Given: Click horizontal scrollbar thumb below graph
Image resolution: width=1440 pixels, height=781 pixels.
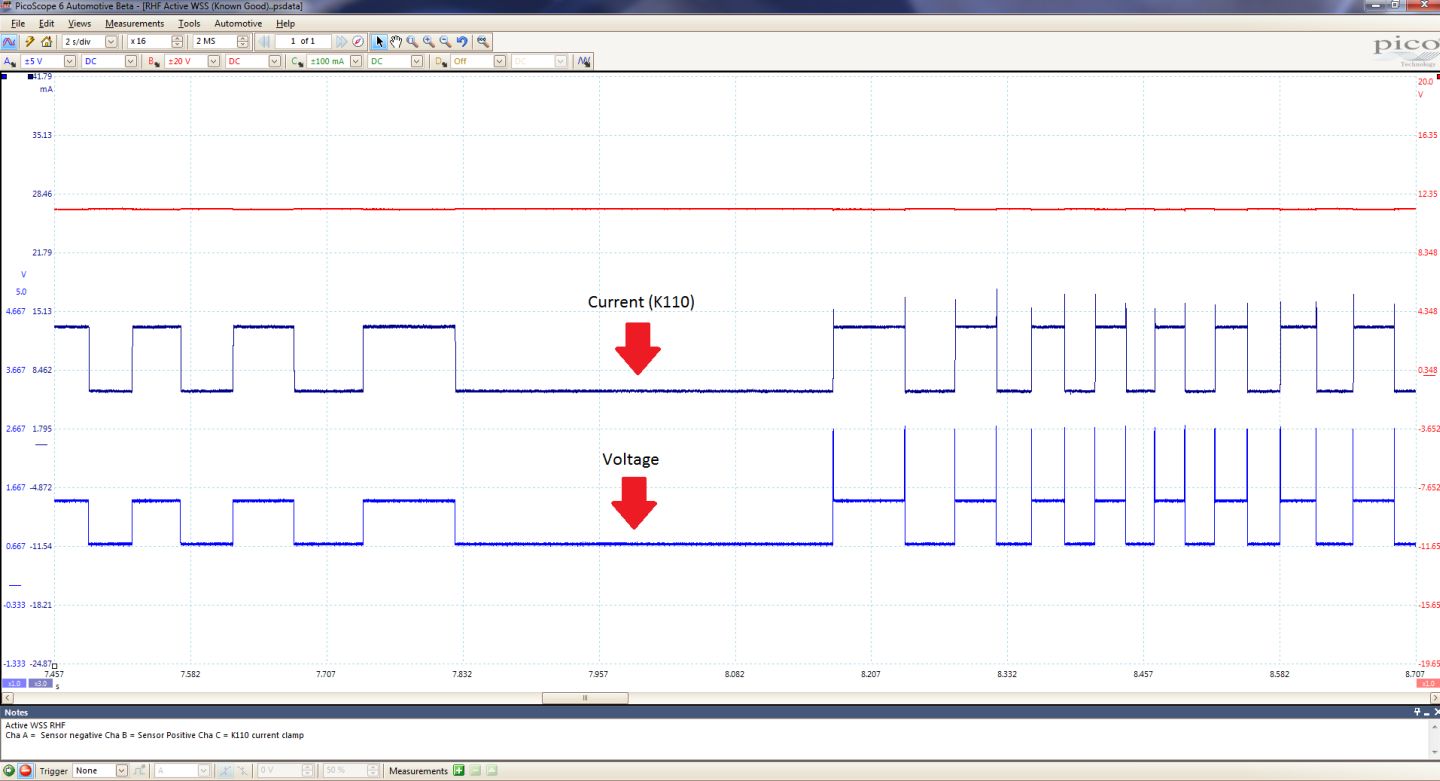Looking at the screenshot, I should pos(585,697).
